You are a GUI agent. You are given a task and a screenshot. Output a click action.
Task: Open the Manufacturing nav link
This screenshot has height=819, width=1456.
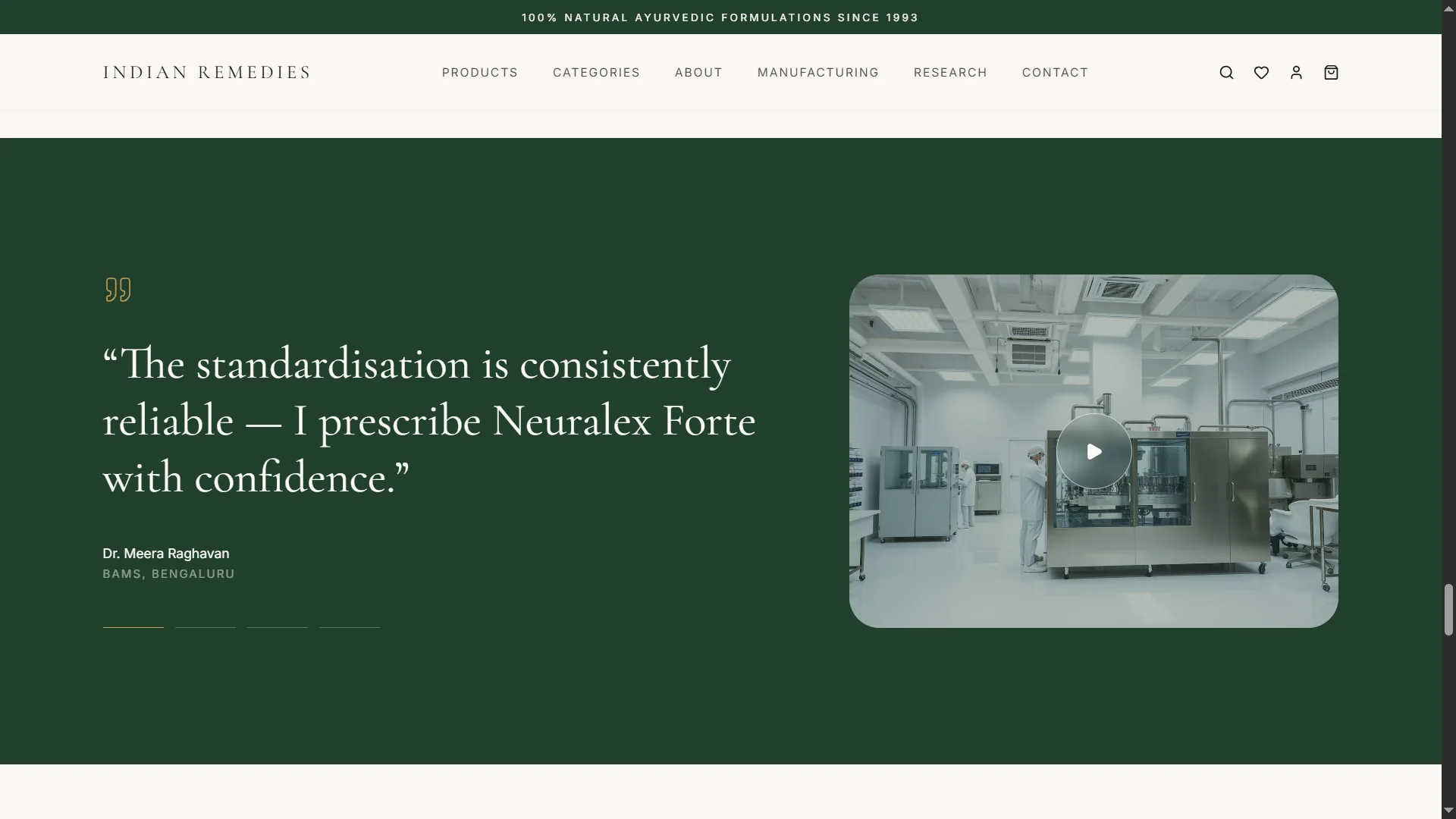click(x=818, y=73)
